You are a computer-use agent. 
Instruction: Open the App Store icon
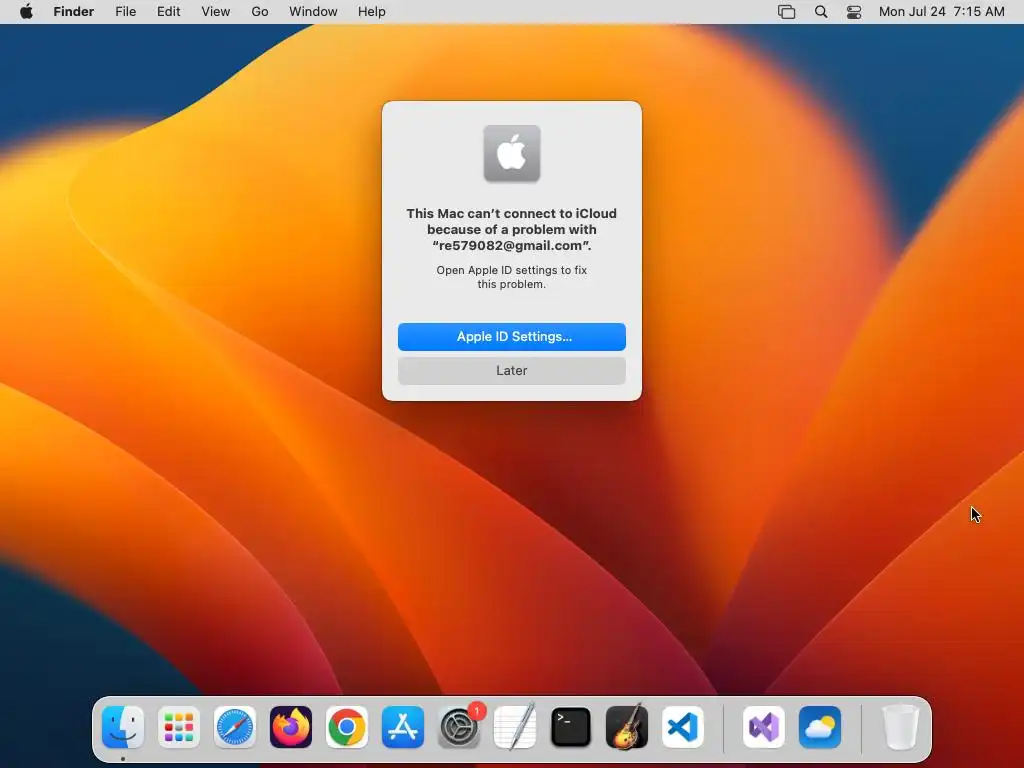click(403, 728)
